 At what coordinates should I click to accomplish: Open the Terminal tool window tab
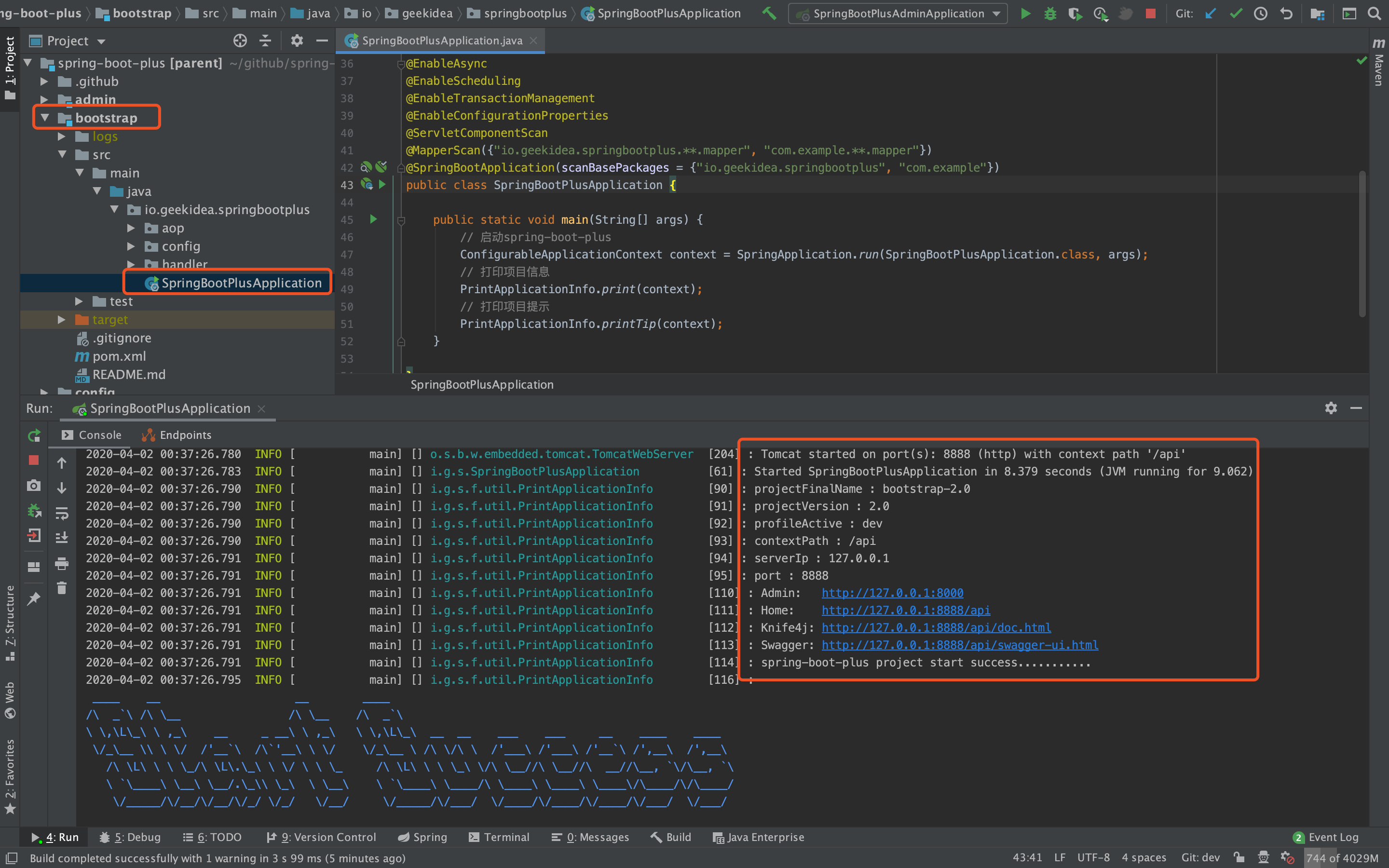(x=499, y=837)
